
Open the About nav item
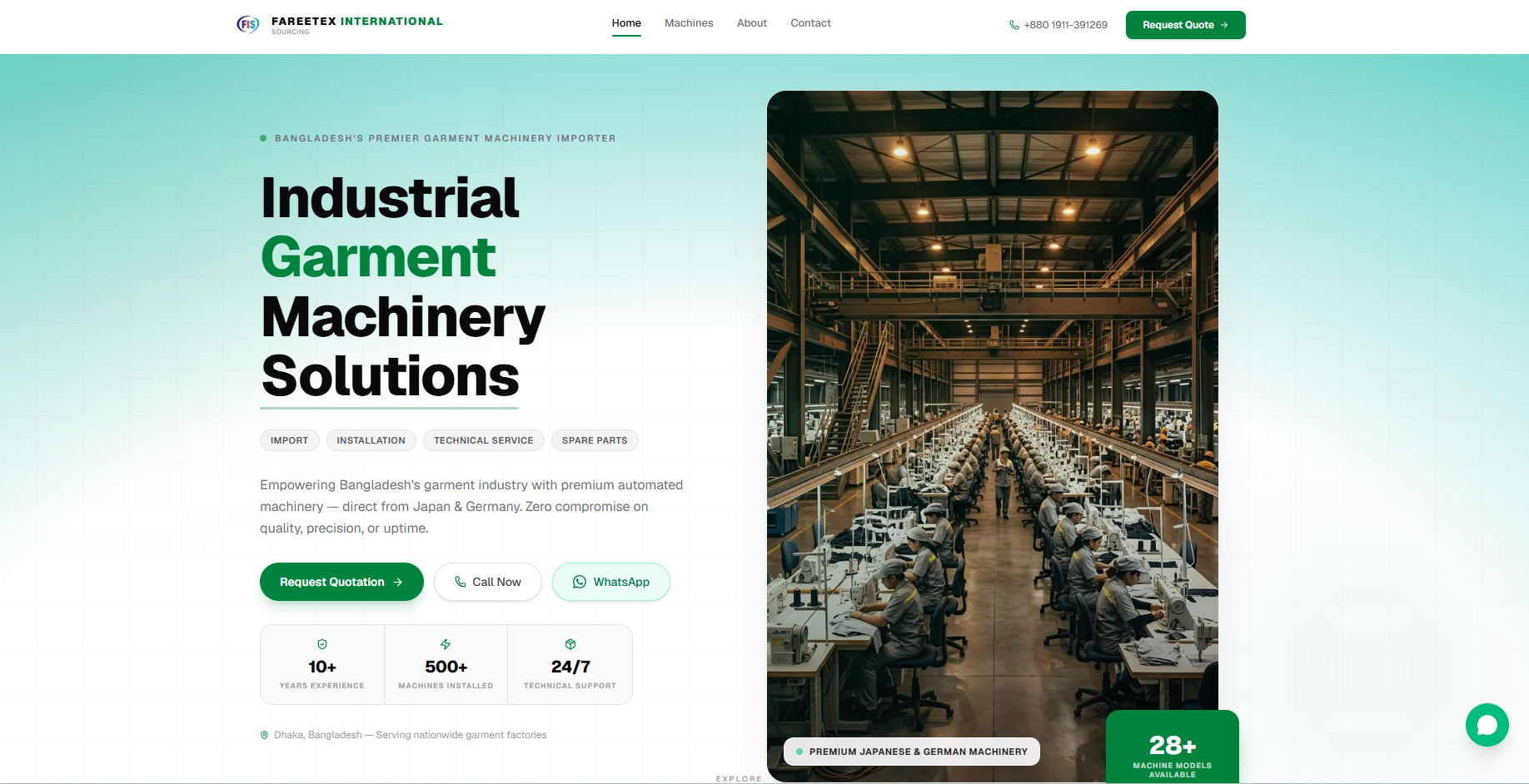pos(752,23)
